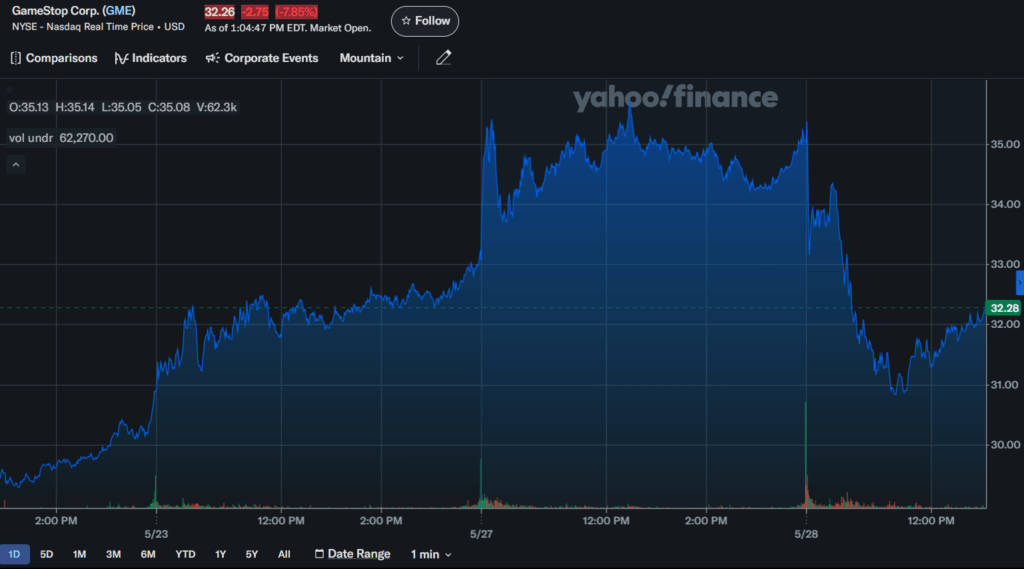Select the 6M time range

click(148, 554)
